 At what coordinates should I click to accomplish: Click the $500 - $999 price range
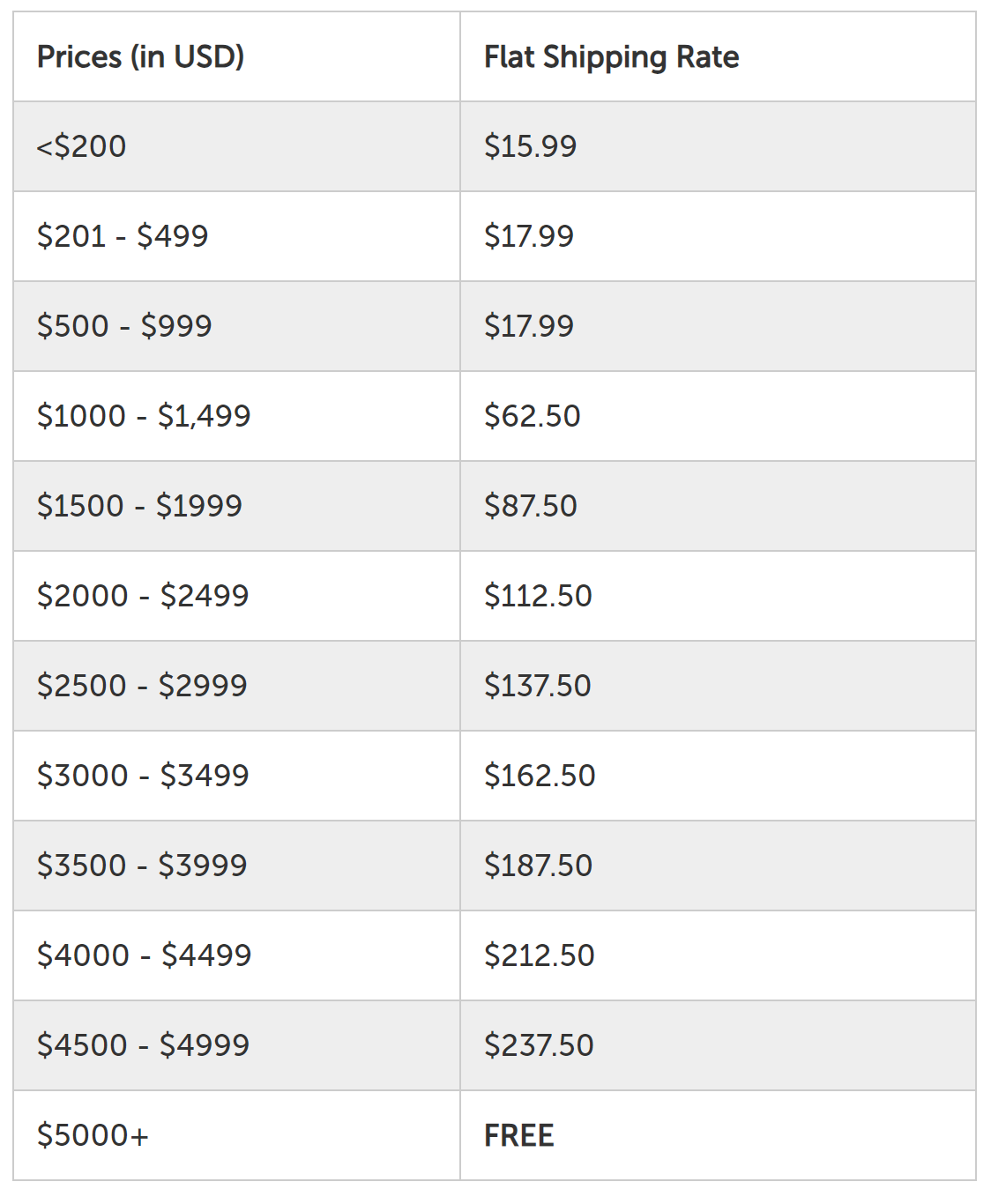point(124,326)
